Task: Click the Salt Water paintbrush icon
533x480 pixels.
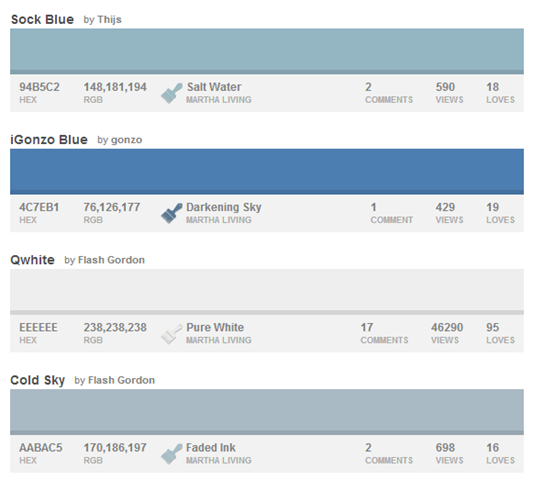Action: click(172, 93)
